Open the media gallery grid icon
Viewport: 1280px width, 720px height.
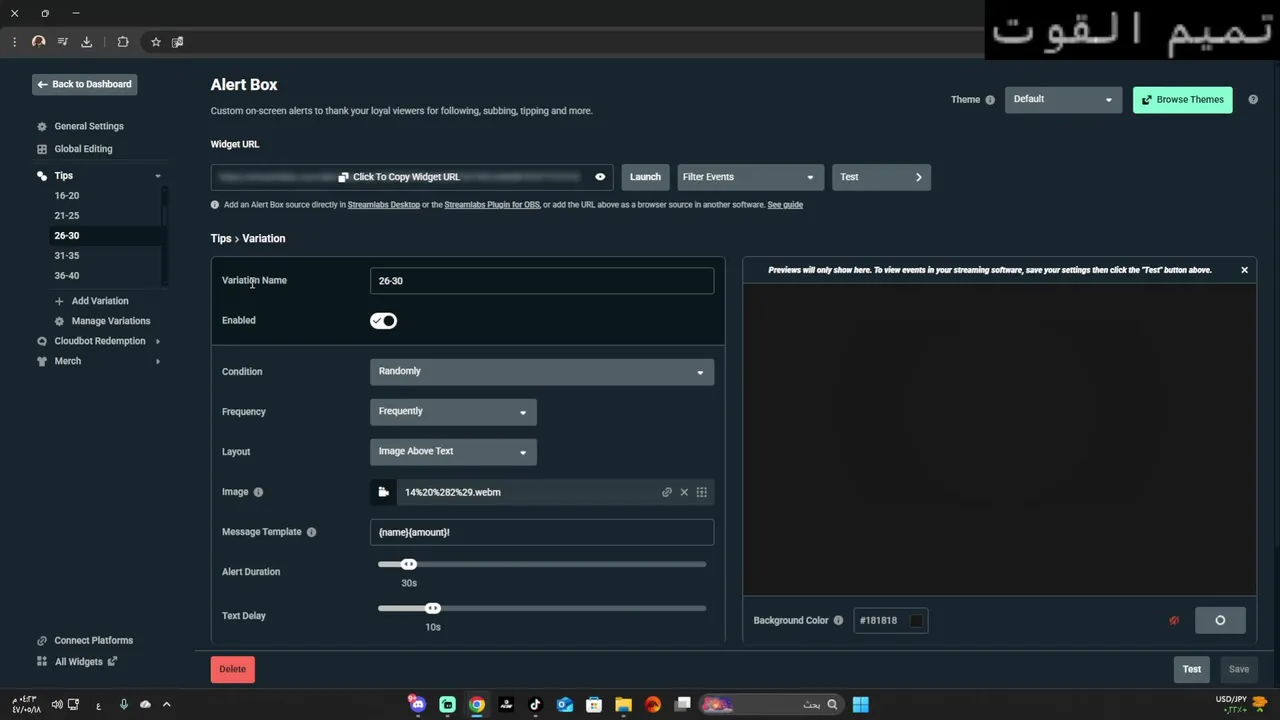tap(701, 492)
